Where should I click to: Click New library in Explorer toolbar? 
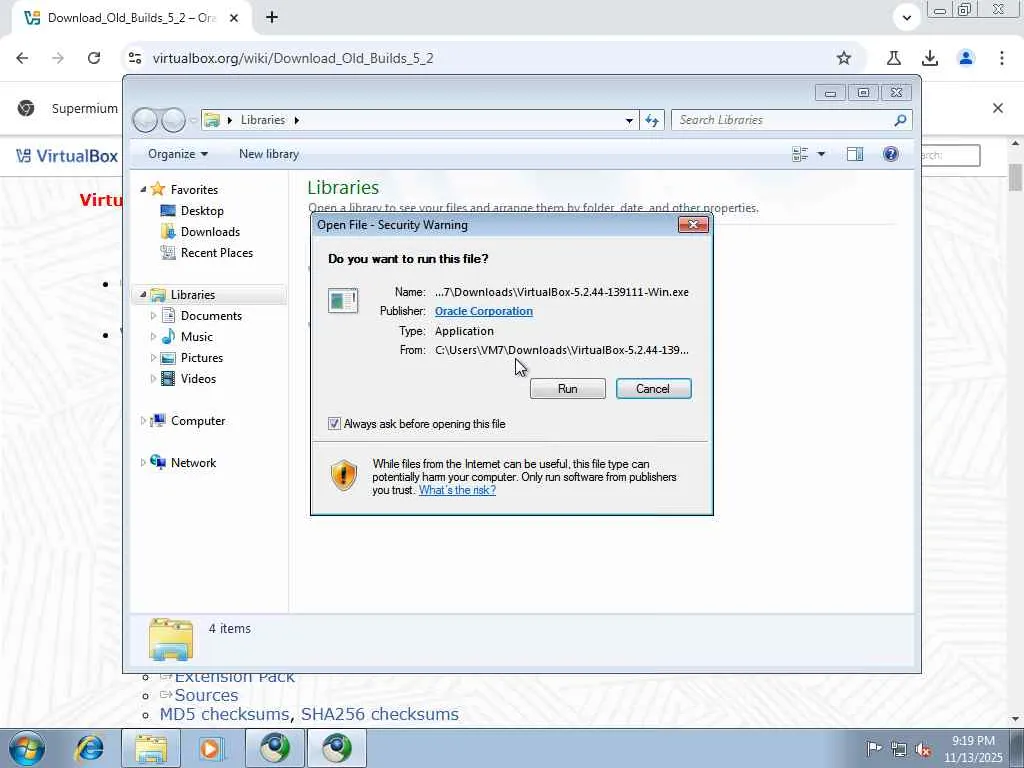[268, 154]
